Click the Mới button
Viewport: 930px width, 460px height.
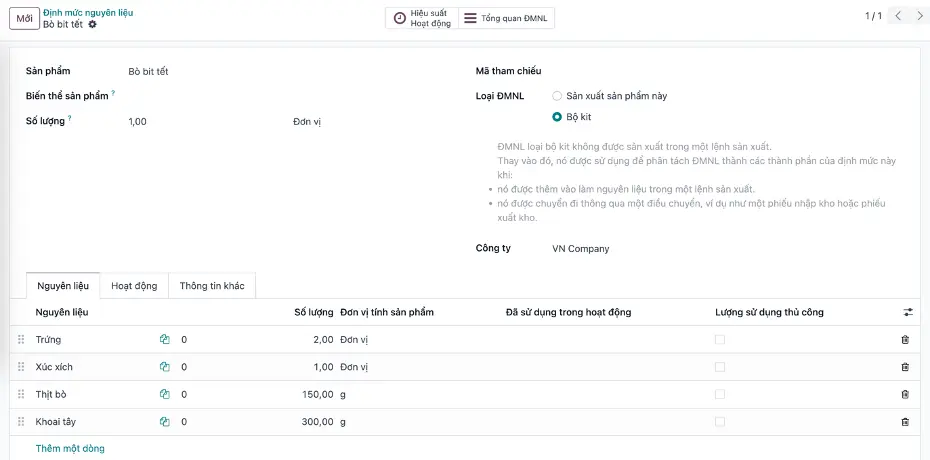coord(24,18)
